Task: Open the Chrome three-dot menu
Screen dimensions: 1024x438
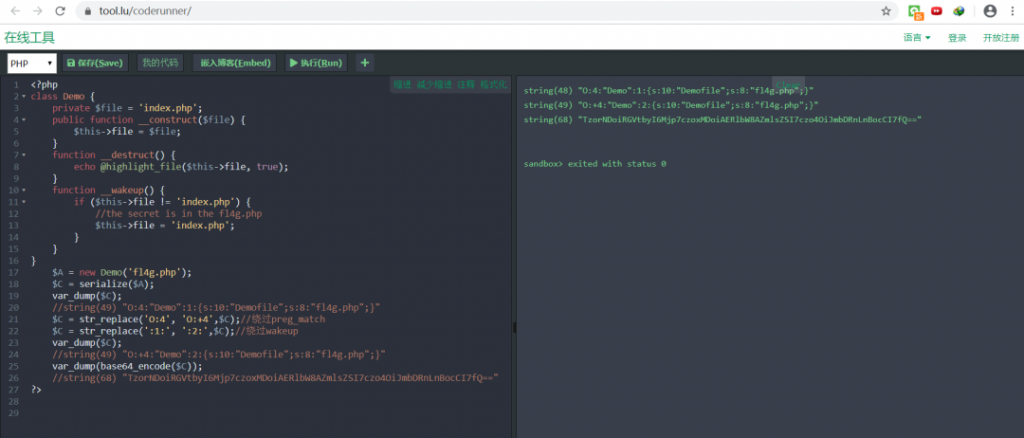Action: click(x=1014, y=11)
